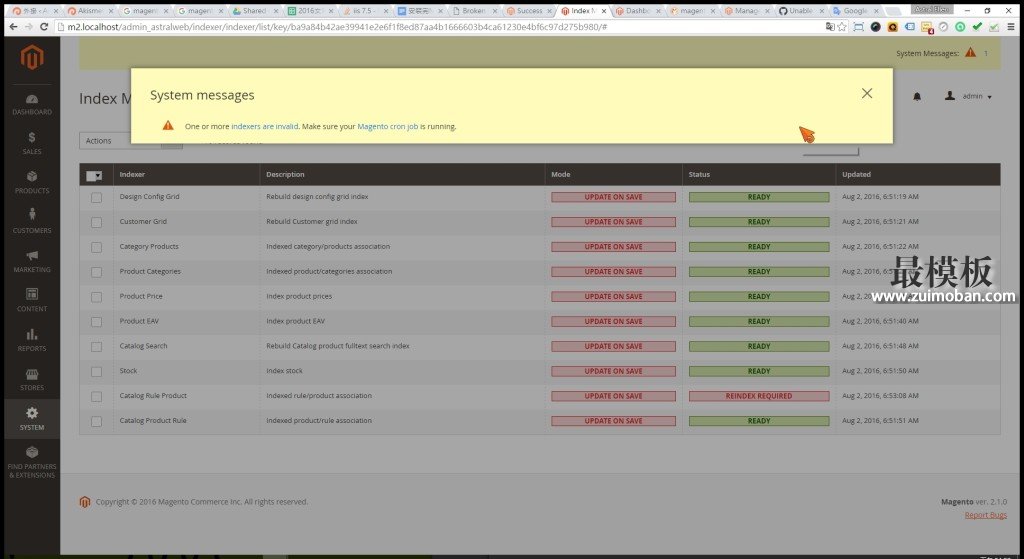Screen dimensions: 1024x559
Task: Open the Marketing sidebar menu
Action: [x=31, y=261]
